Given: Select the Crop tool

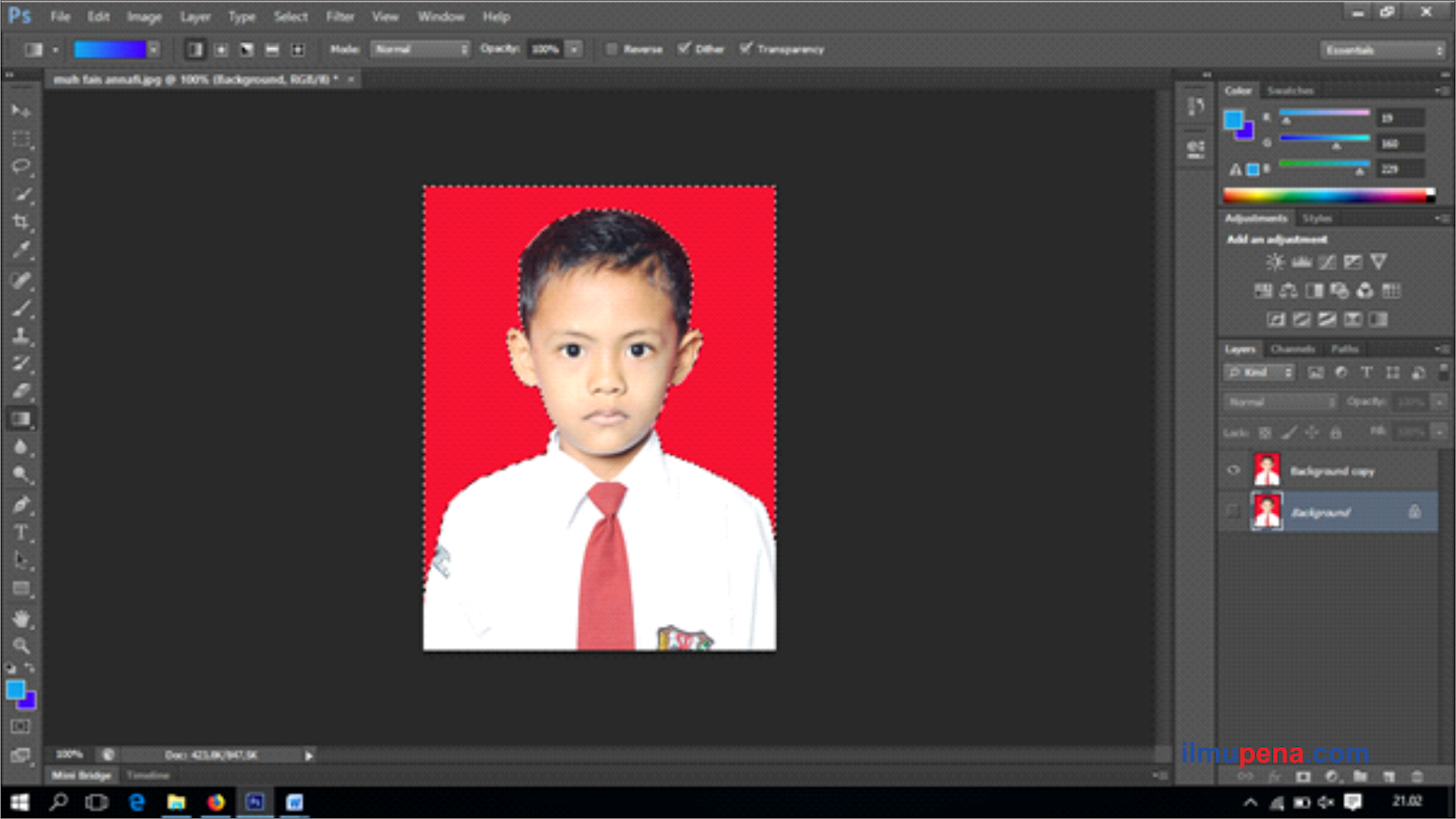Looking at the screenshot, I should pos(21,221).
